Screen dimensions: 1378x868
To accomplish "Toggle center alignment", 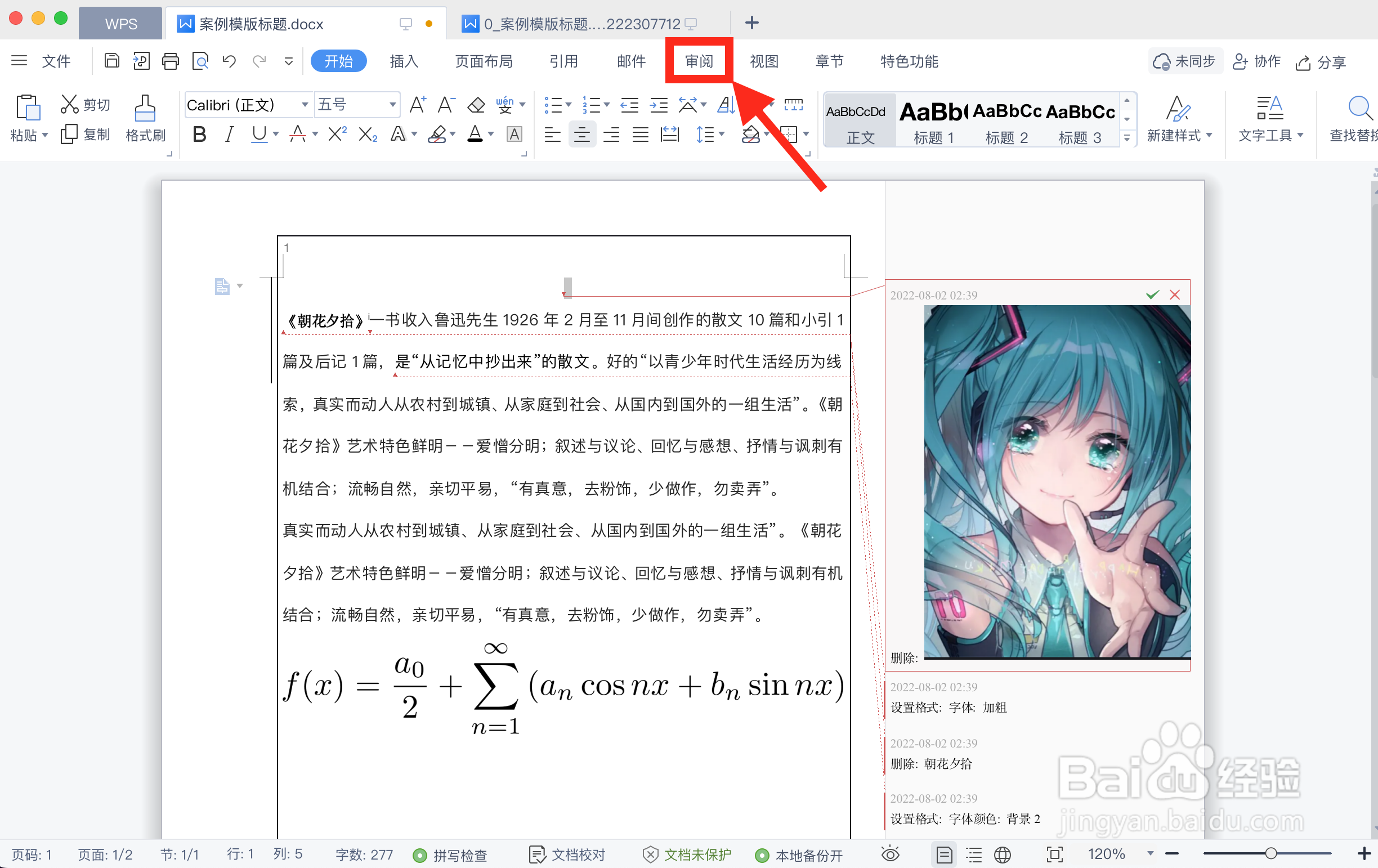I will (582, 135).
